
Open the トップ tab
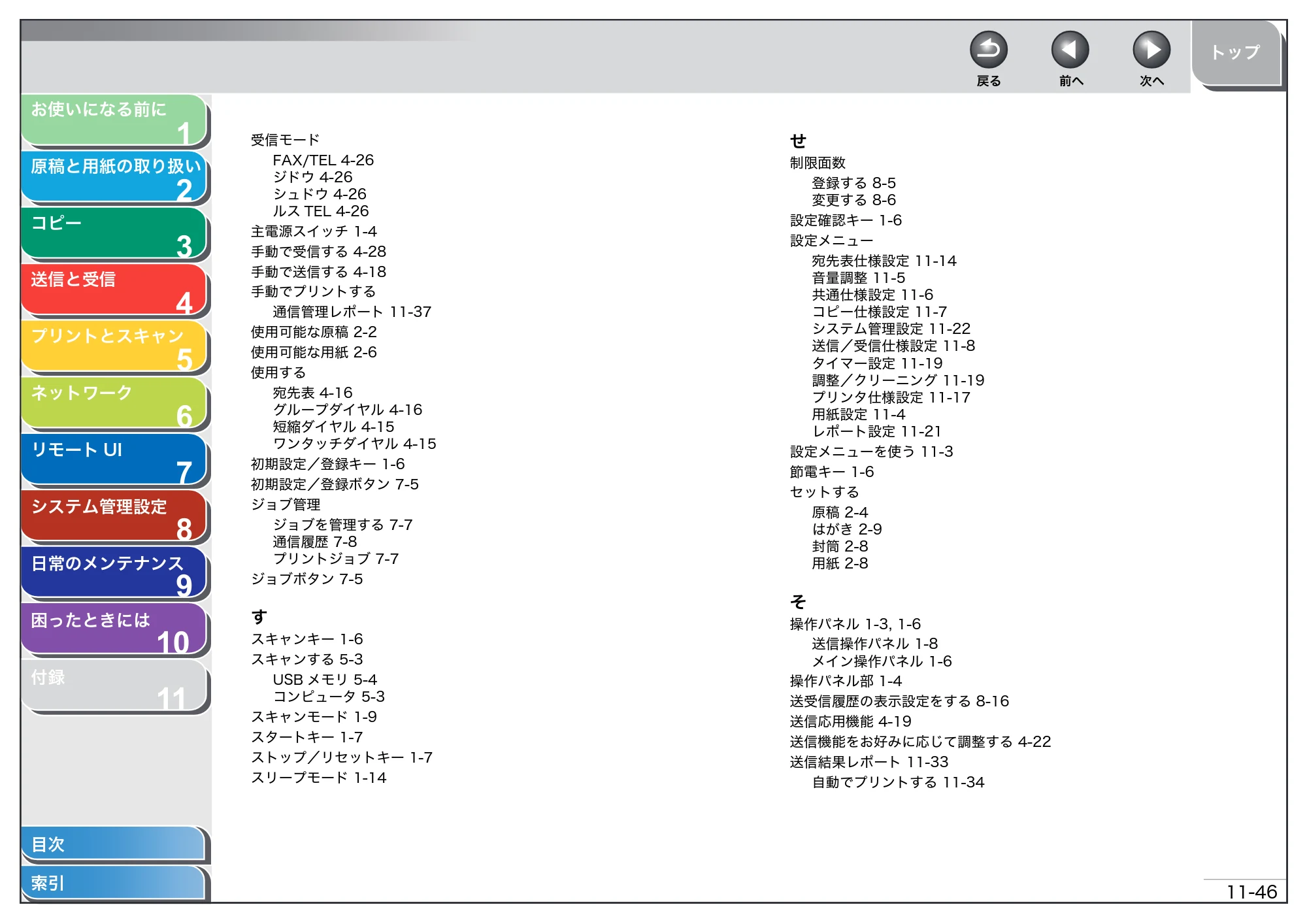pyautogui.click(x=1235, y=53)
